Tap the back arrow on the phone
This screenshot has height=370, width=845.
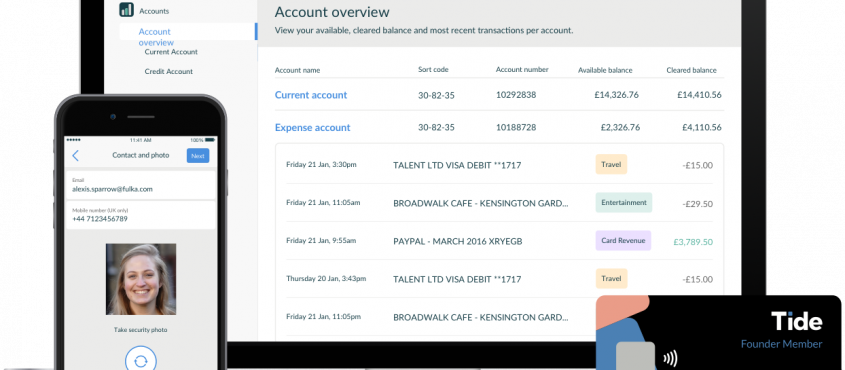coord(75,156)
